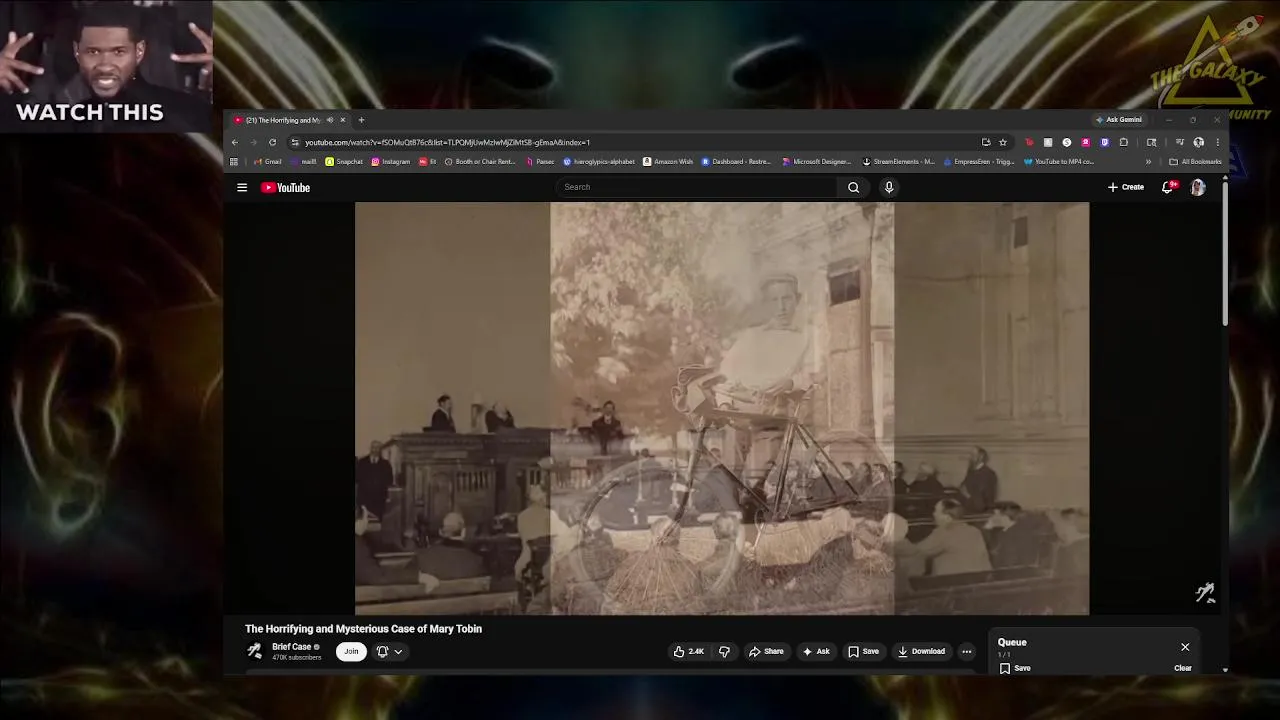This screenshot has height=720, width=1280.
Task: Open Snapchat bookmark
Action: 344,162
